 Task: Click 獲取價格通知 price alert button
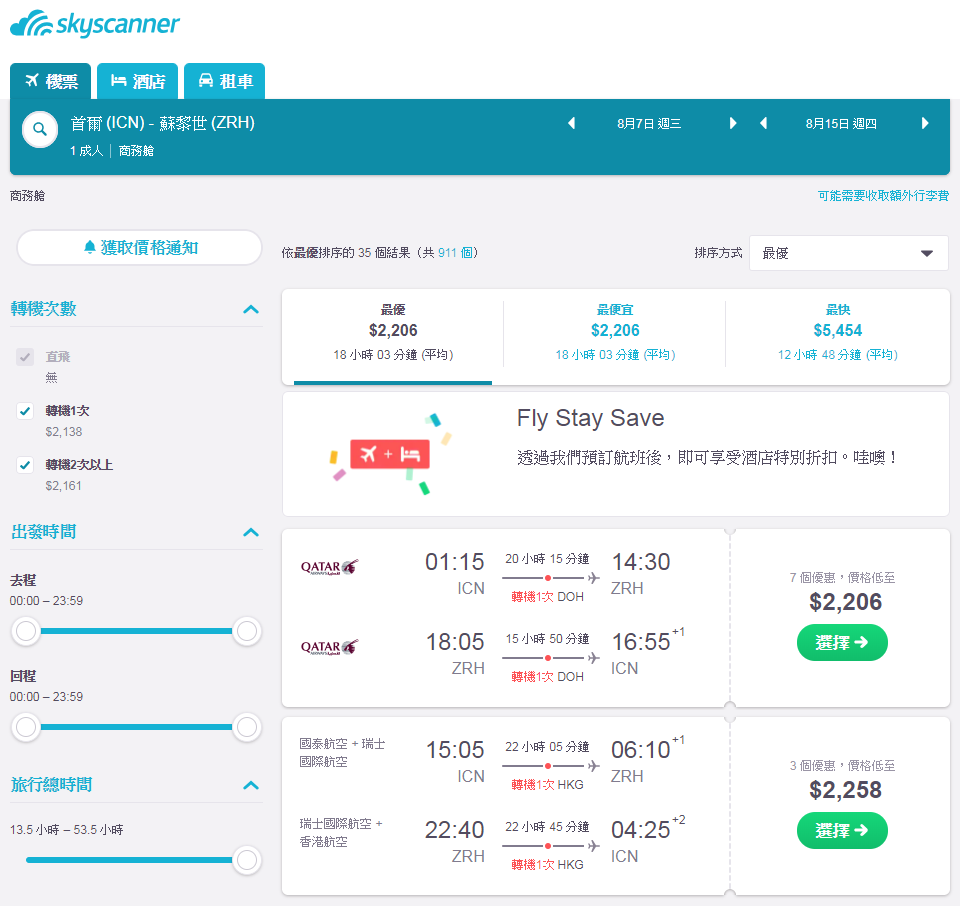tap(140, 247)
